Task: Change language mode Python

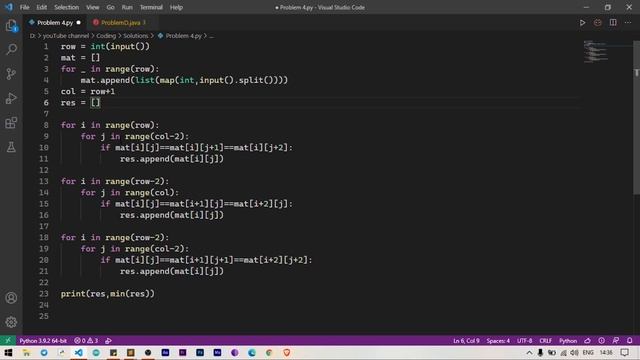Action: (568, 341)
